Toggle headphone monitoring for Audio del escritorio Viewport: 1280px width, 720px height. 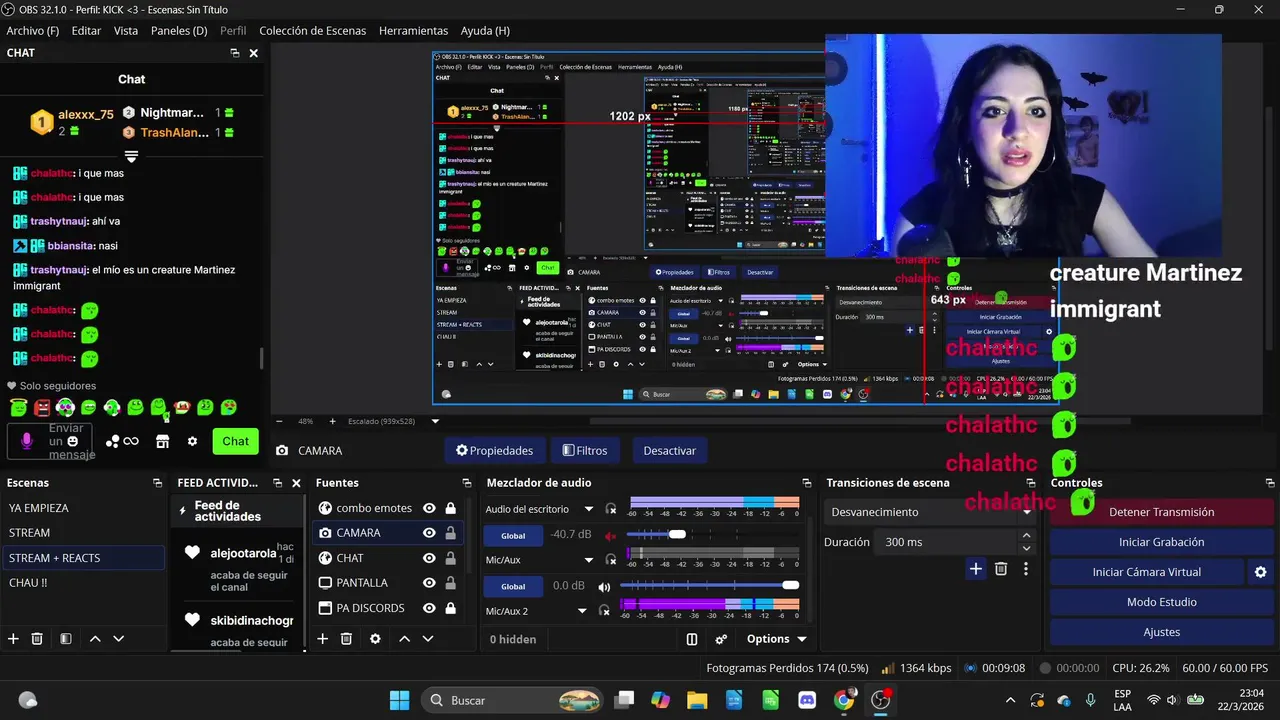tap(611, 509)
